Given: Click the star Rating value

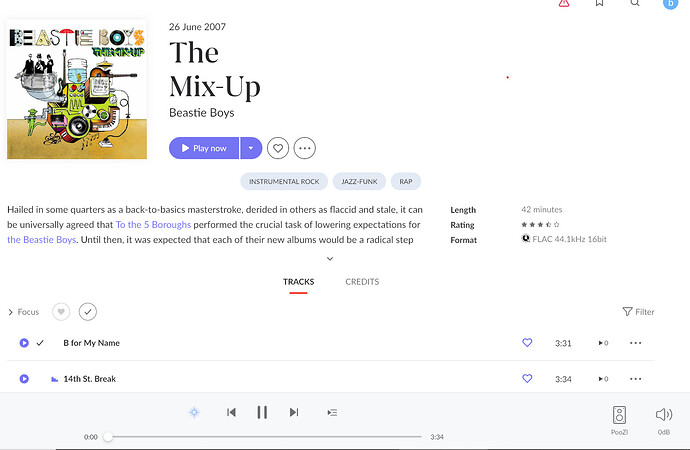Looking at the screenshot, I should (x=540, y=225).
